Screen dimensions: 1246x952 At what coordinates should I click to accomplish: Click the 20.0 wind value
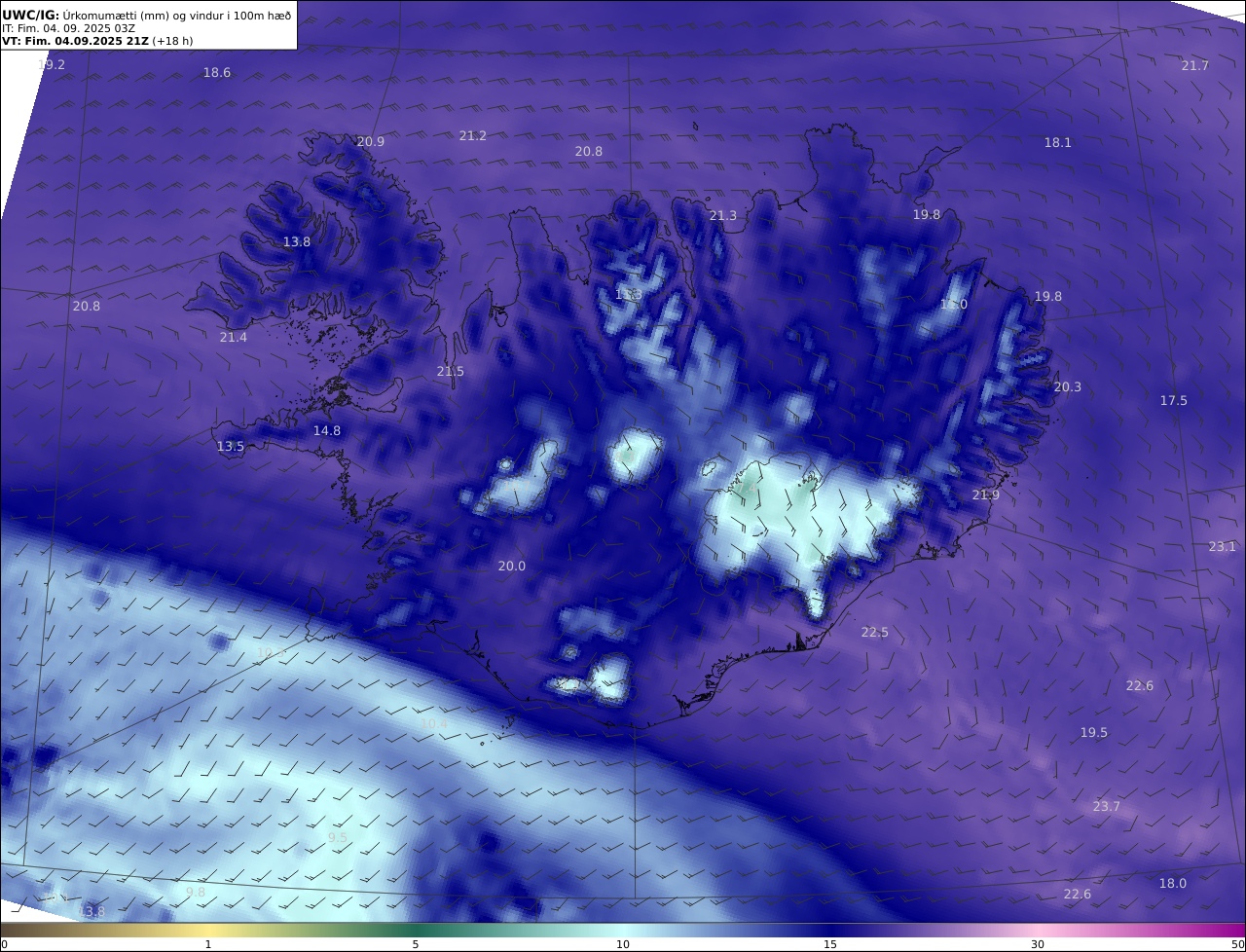pyautogui.click(x=511, y=567)
